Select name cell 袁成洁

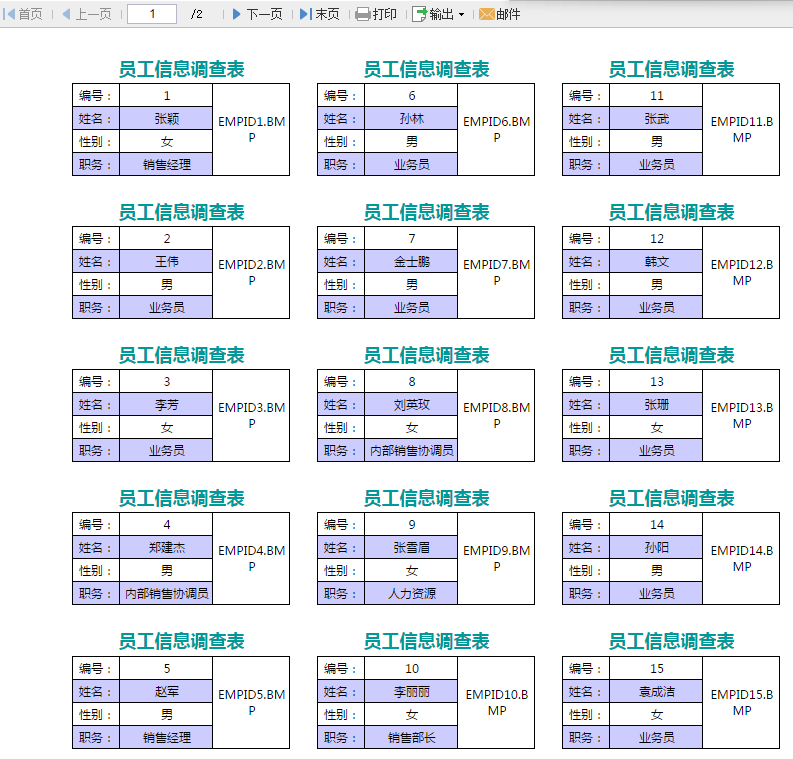click(x=656, y=691)
